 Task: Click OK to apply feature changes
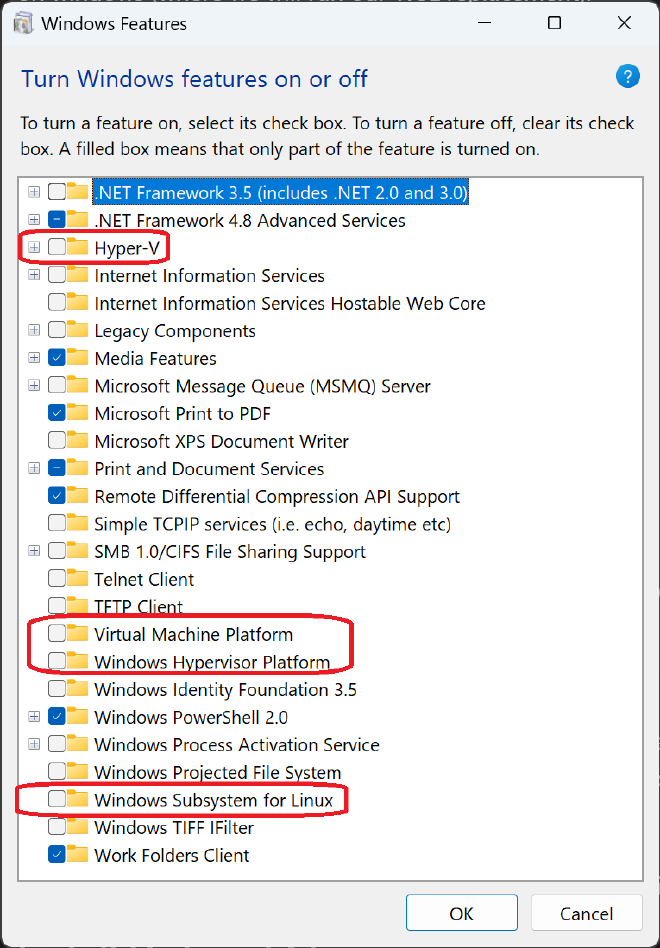[x=462, y=913]
